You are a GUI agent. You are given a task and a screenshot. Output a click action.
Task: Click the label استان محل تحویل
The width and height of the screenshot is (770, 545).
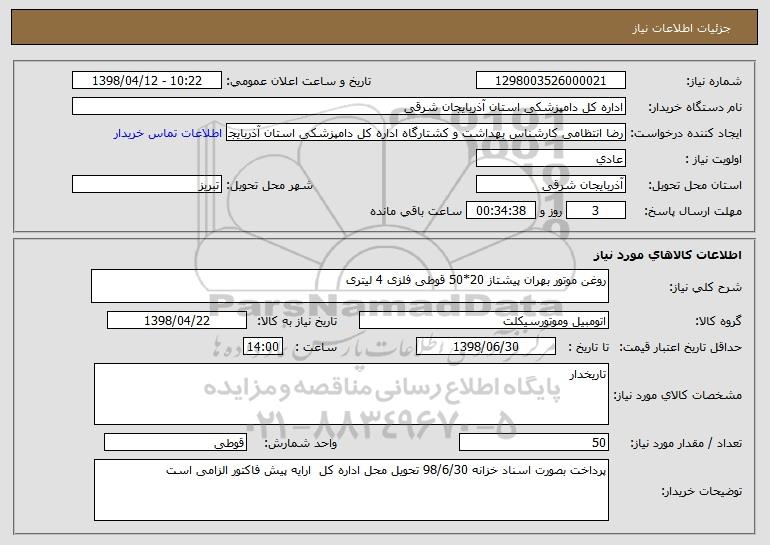tap(695, 186)
